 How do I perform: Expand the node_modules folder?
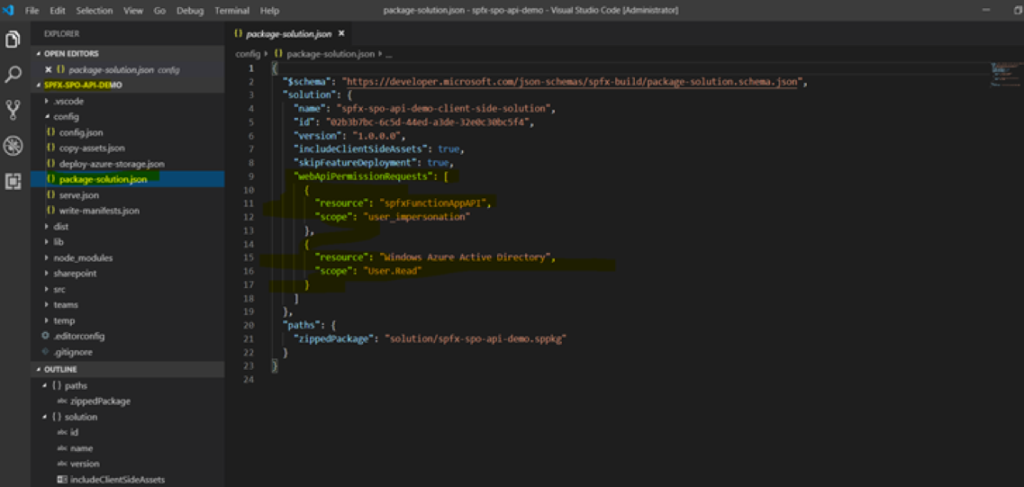pos(81,258)
